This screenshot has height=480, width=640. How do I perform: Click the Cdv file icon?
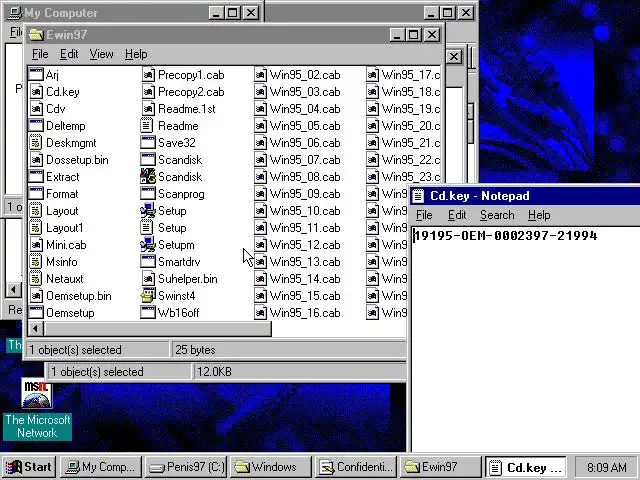coord(36,109)
